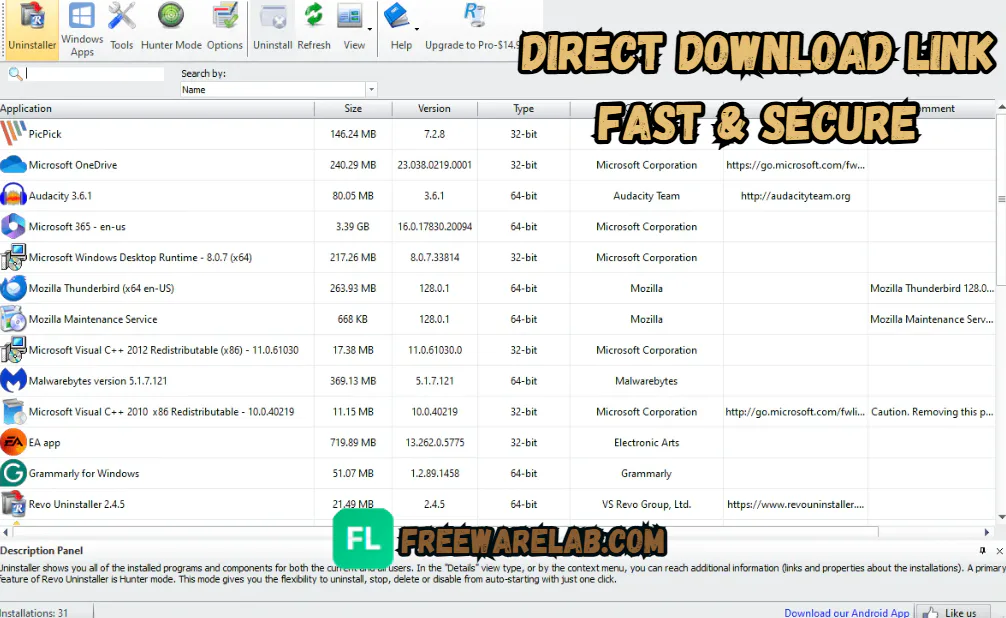Open the View dropdown arrow
Image resolution: width=1006 pixels, height=618 pixels.
(x=370, y=30)
